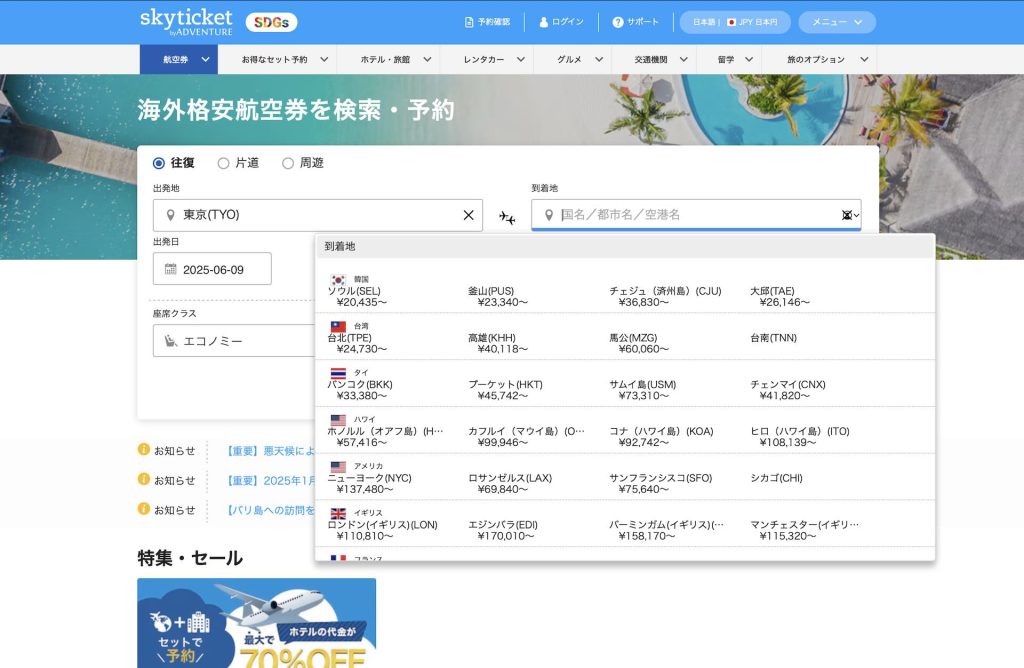The width and height of the screenshot is (1024, 668).
Task: Select the 往復 round-trip radio button
Action: (x=159, y=163)
